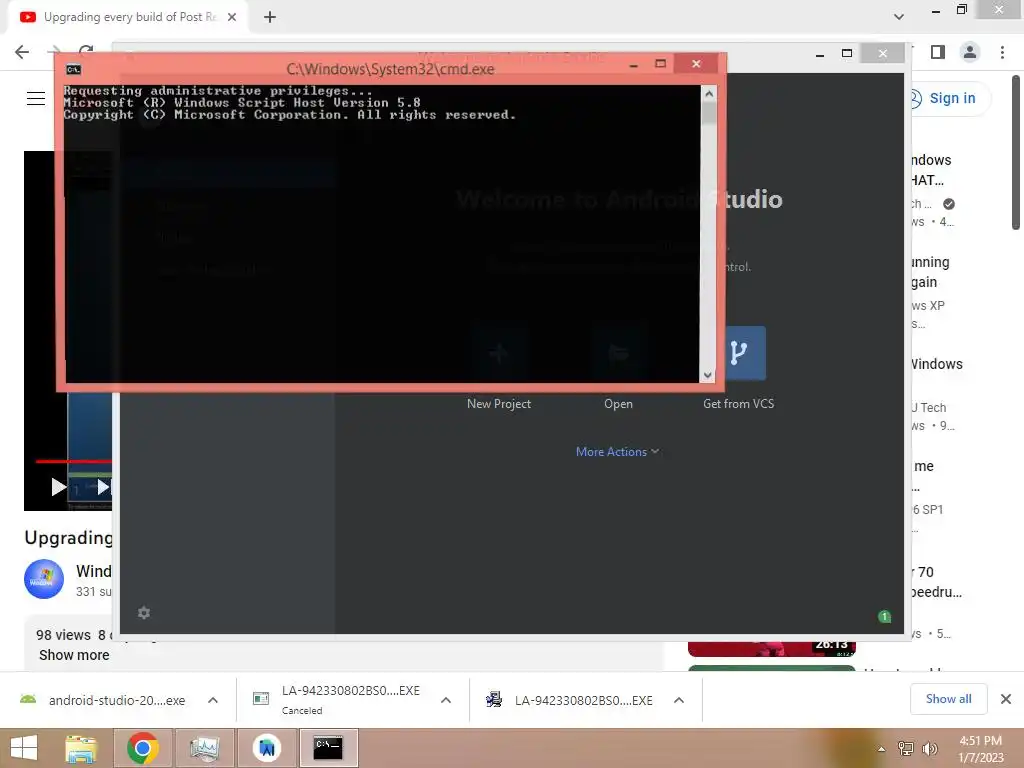1024x768 pixels.
Task: Open YouTube hamburger guide menu
Action: pyautogui.click(x=36, y=99)
